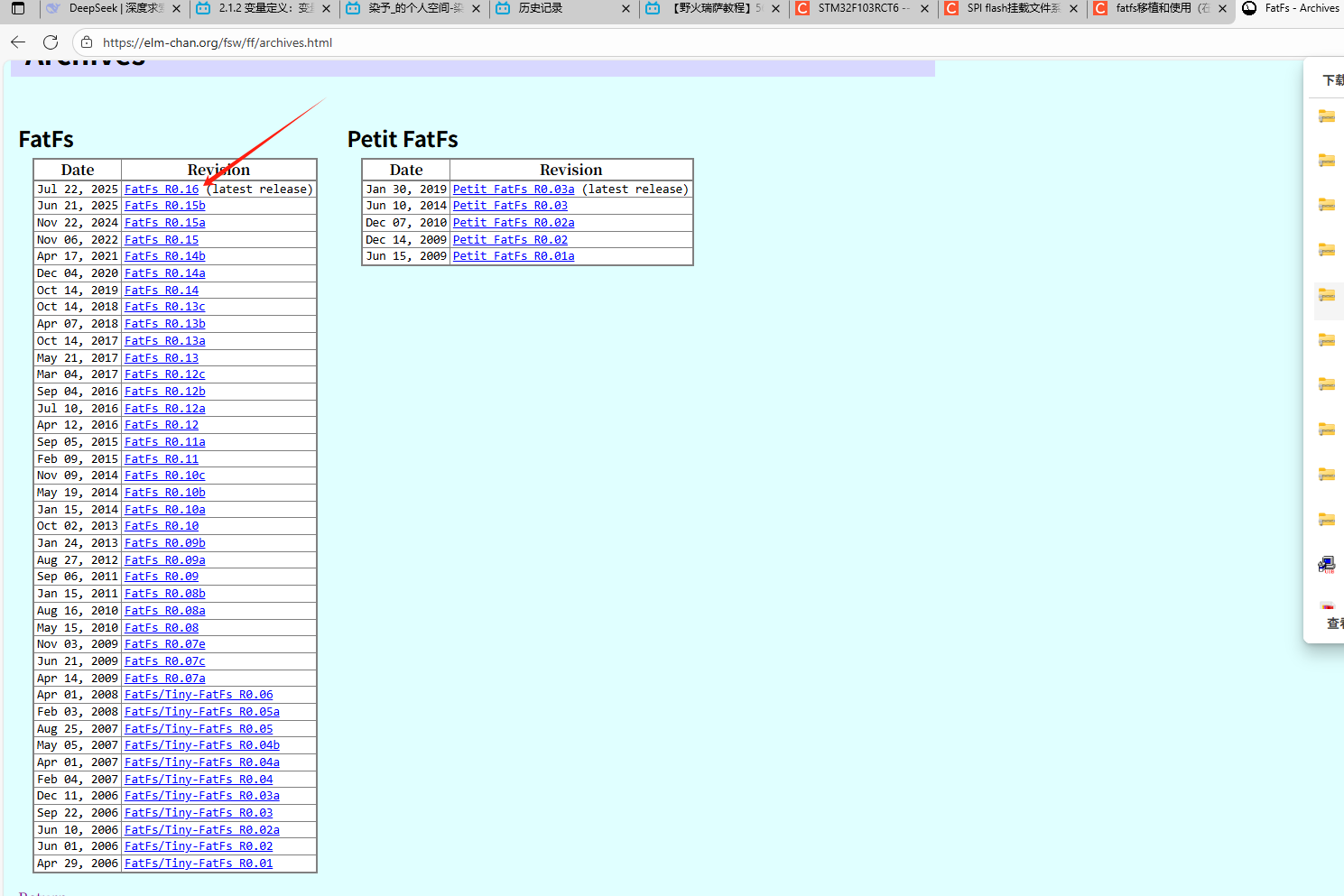Download FatFs R0.16 latest release
The width and height of the screenshot is (1344, 896).
[162, 189]
